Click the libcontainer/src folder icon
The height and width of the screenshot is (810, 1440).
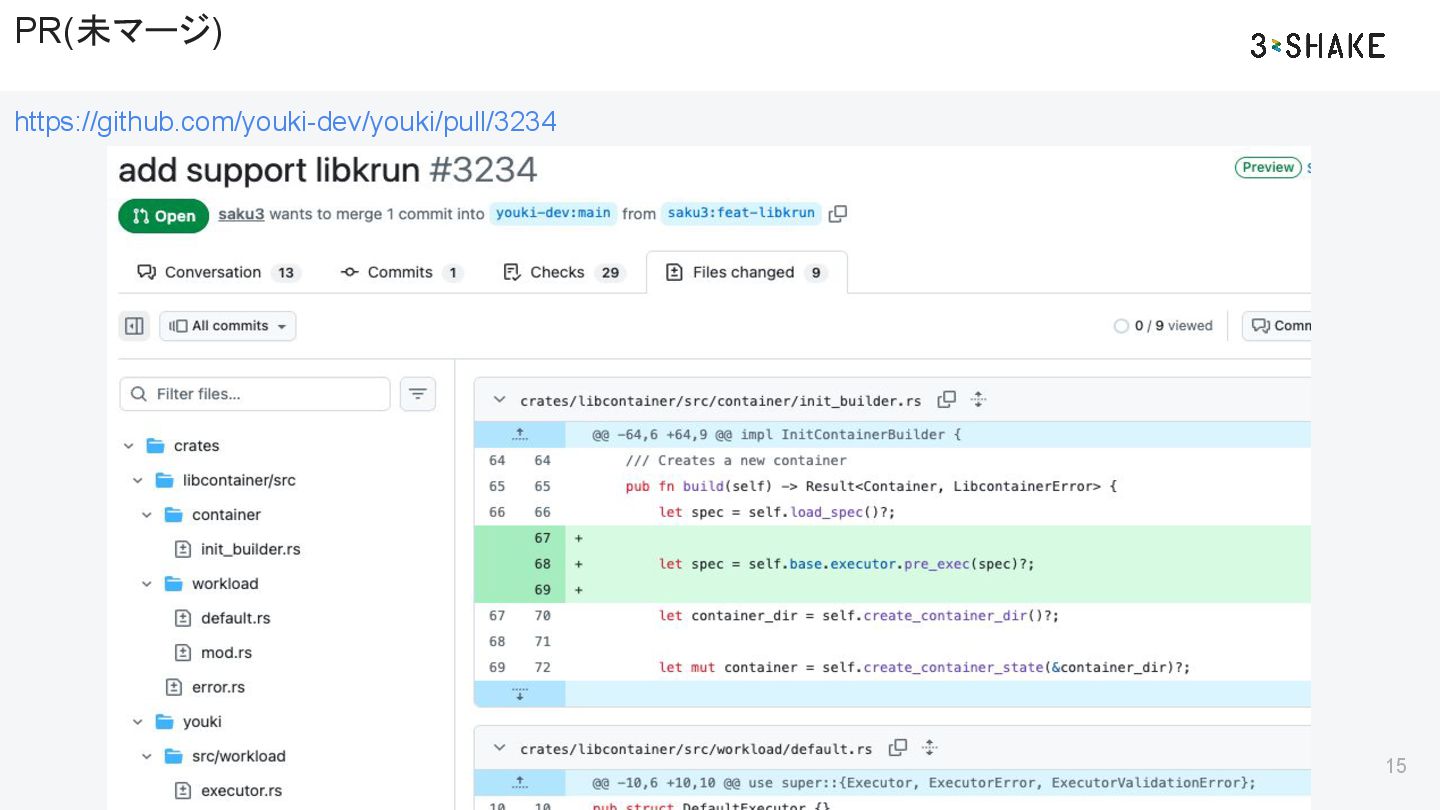164,481
